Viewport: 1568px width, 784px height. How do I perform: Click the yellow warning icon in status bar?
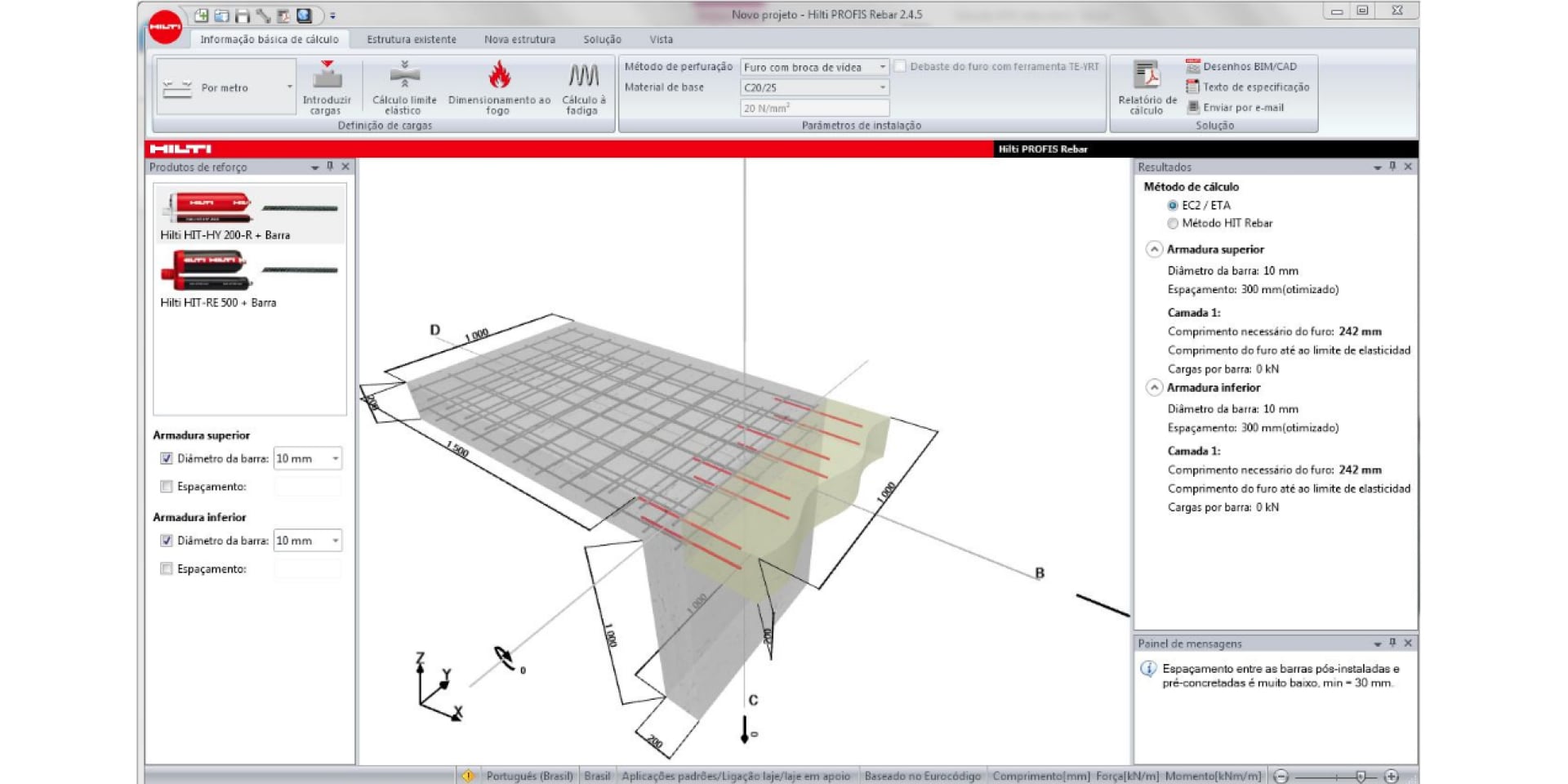point(468,776)
